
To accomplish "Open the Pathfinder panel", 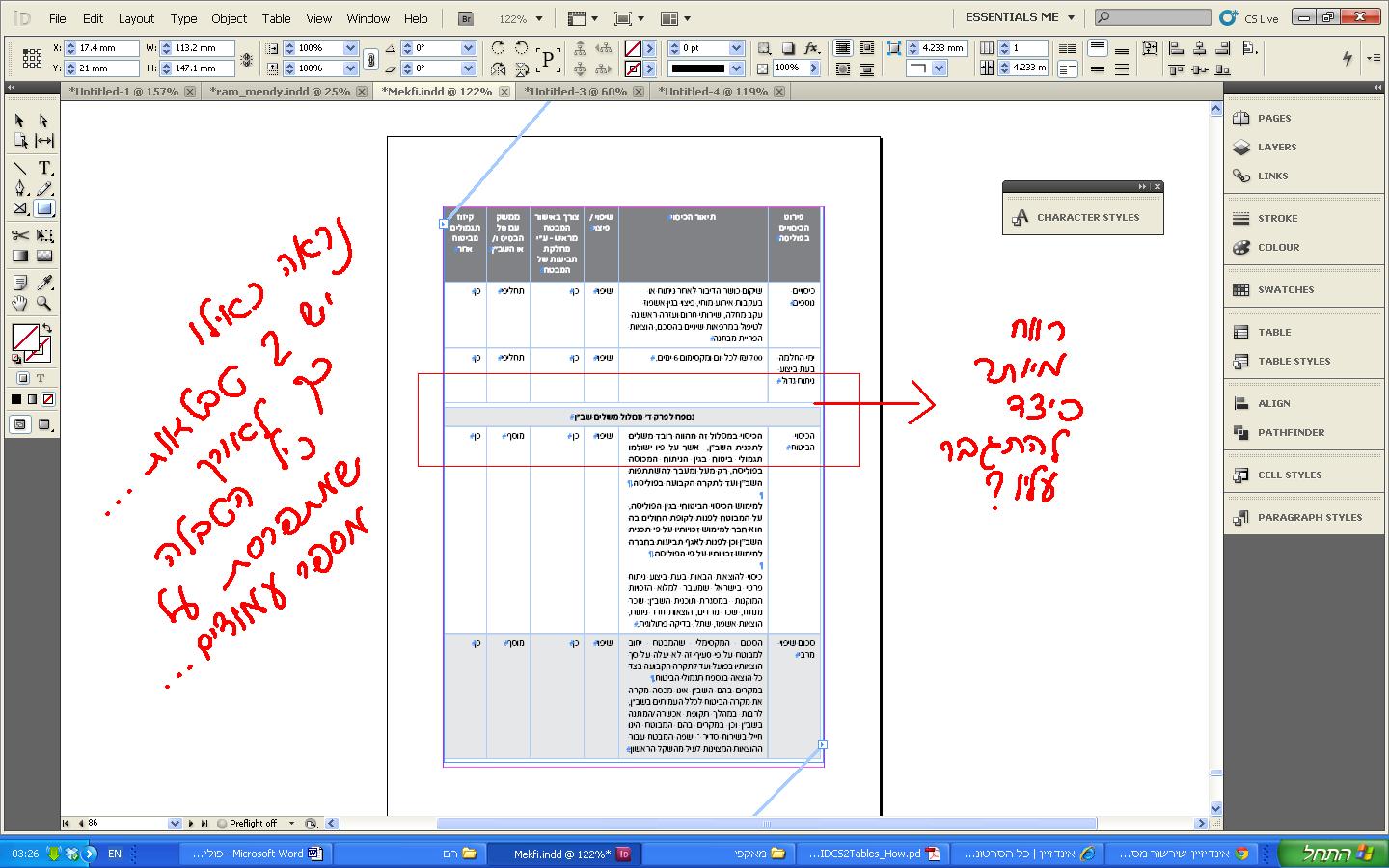I will click(1291, 433).
